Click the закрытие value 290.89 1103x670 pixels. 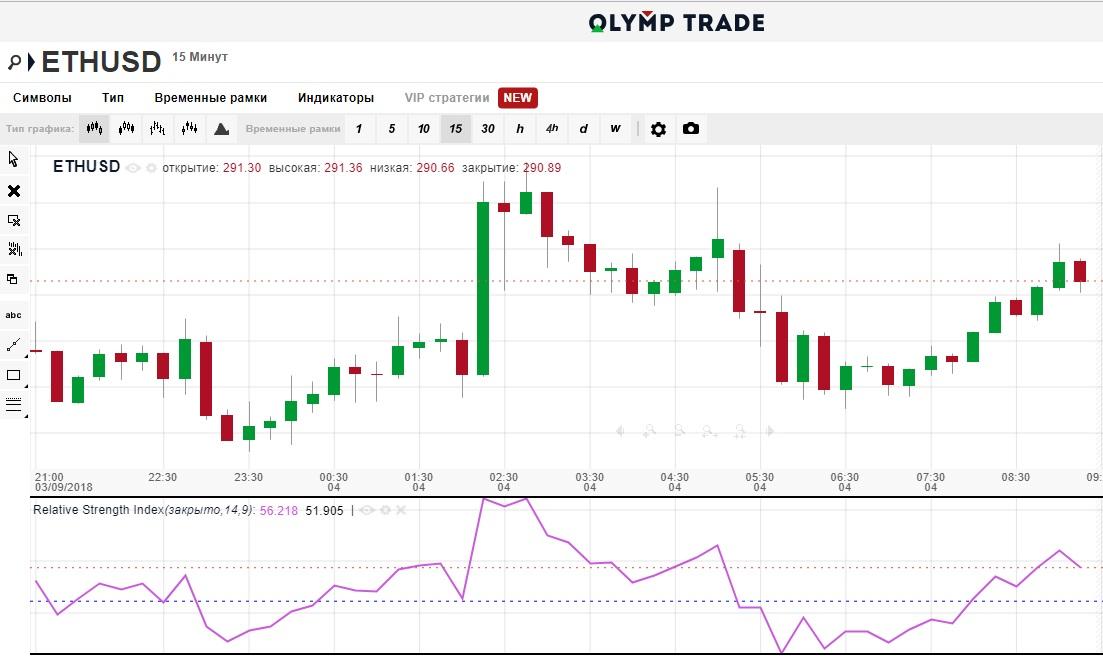coord(542,168)
